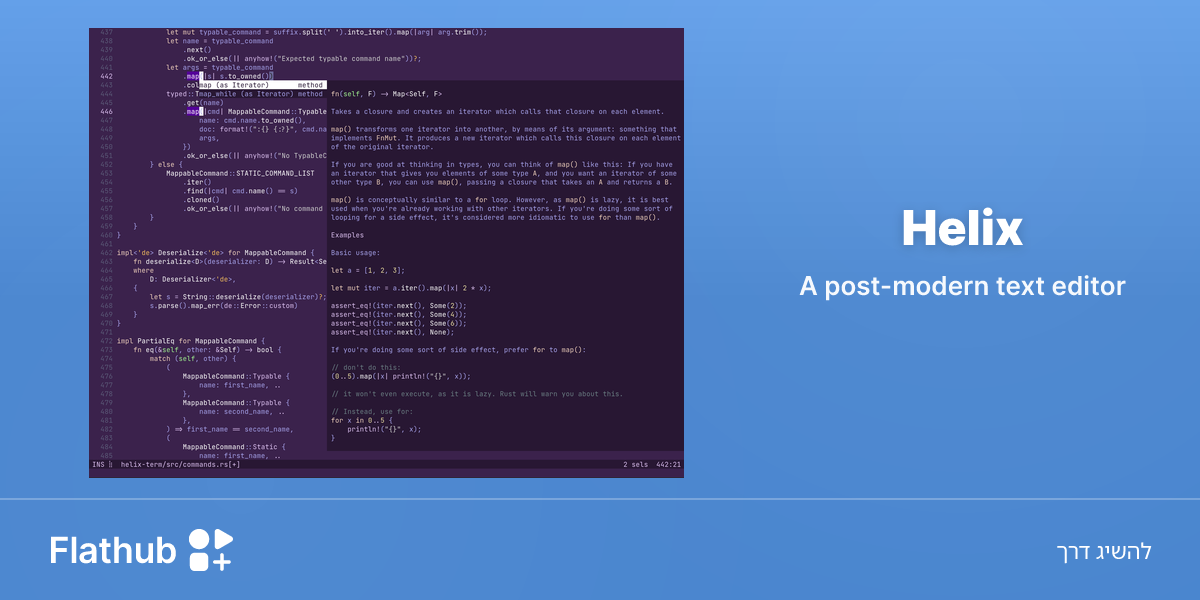Viewport: 1200px width, 600px height.
Task: Click the '2 sels' selection count indicator
Action: pos(634,464)
